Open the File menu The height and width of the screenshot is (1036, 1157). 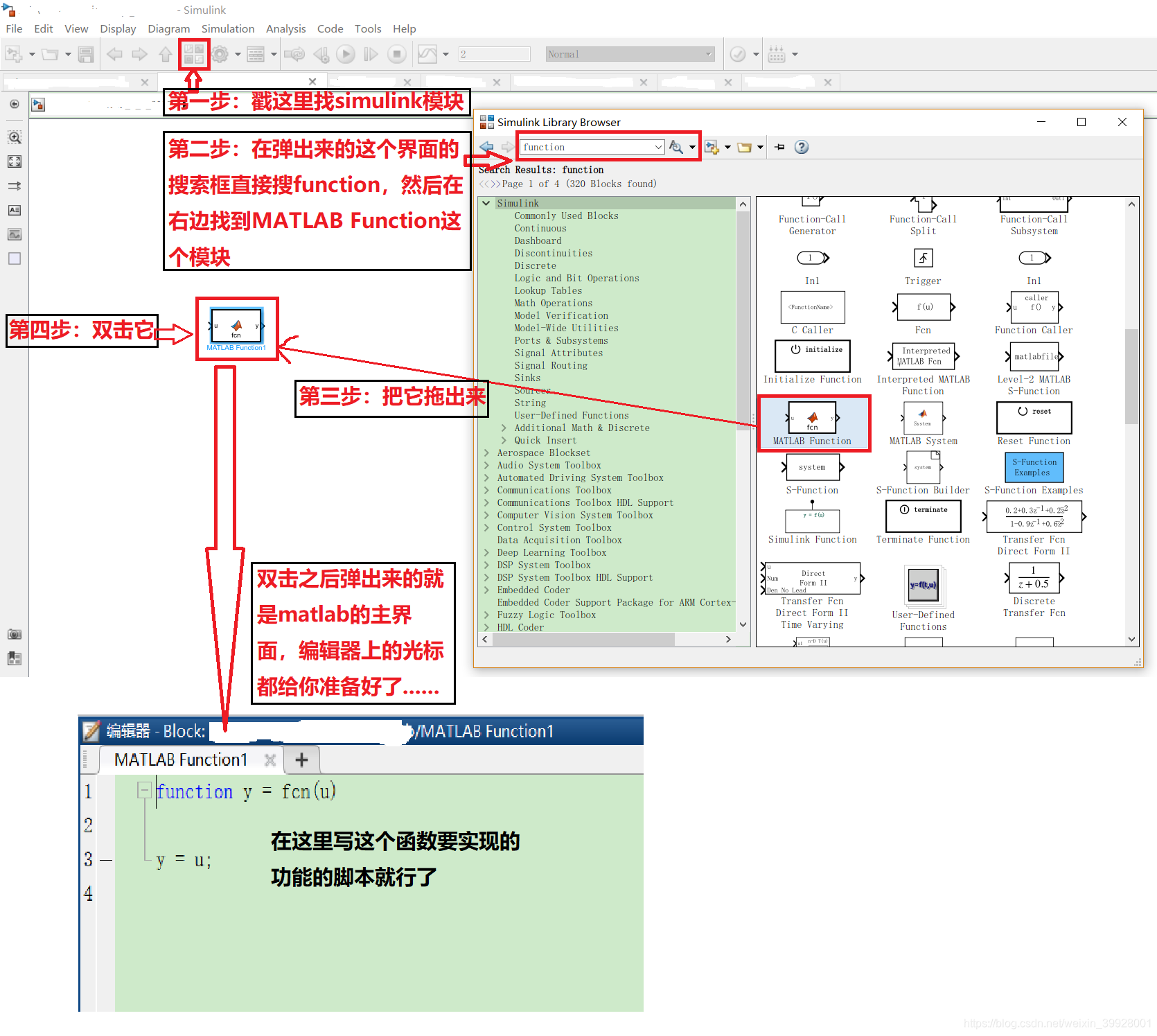point(14,28)
